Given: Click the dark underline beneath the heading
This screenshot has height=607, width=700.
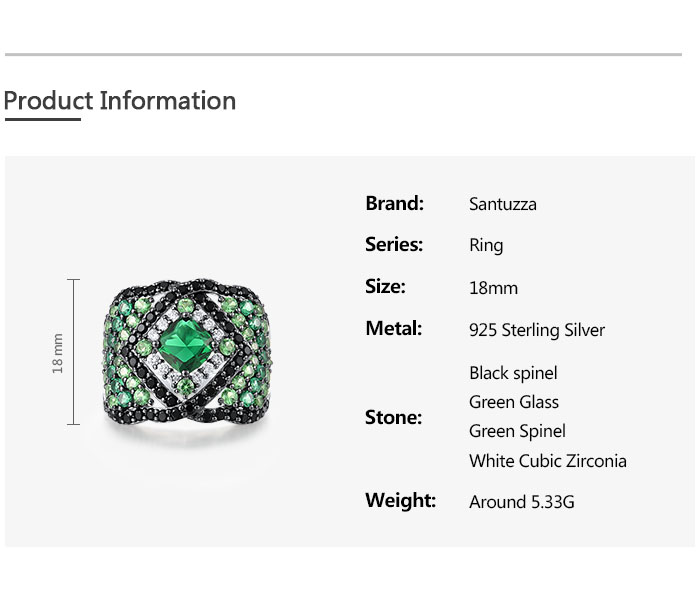Looking at the screenshot, I should tap(42, 120).
